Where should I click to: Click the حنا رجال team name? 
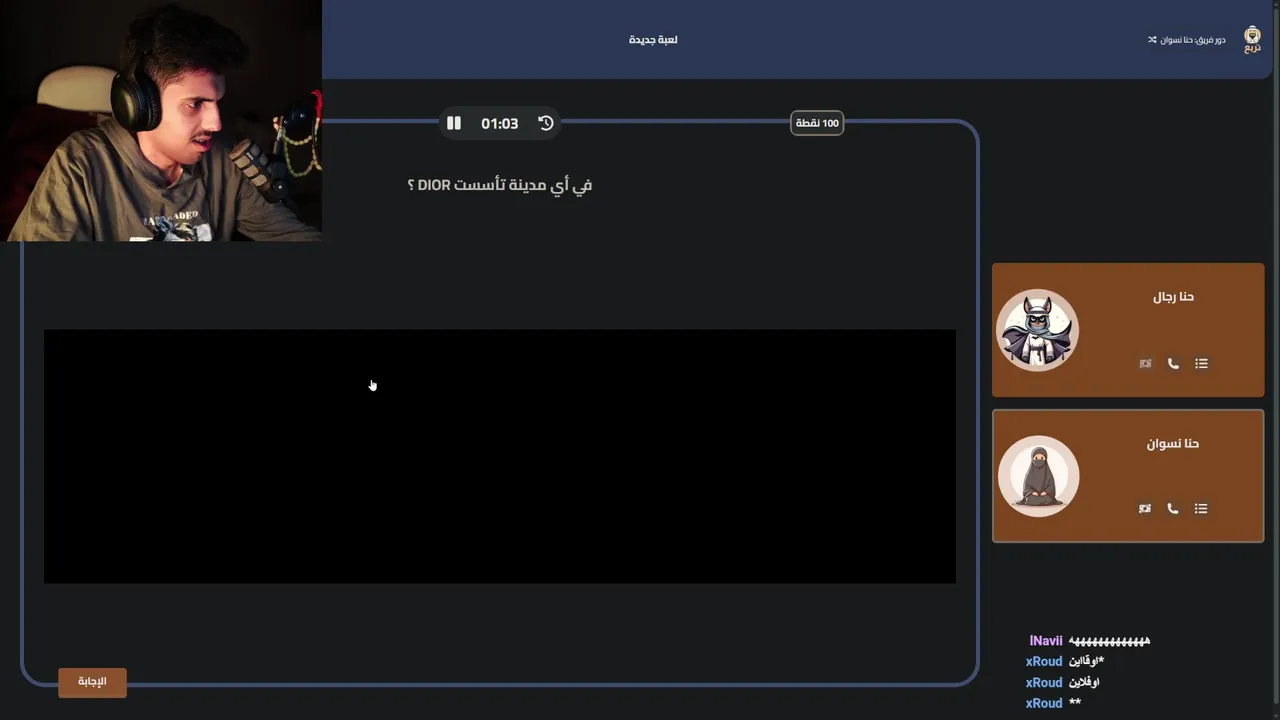tap(1173, 297)
